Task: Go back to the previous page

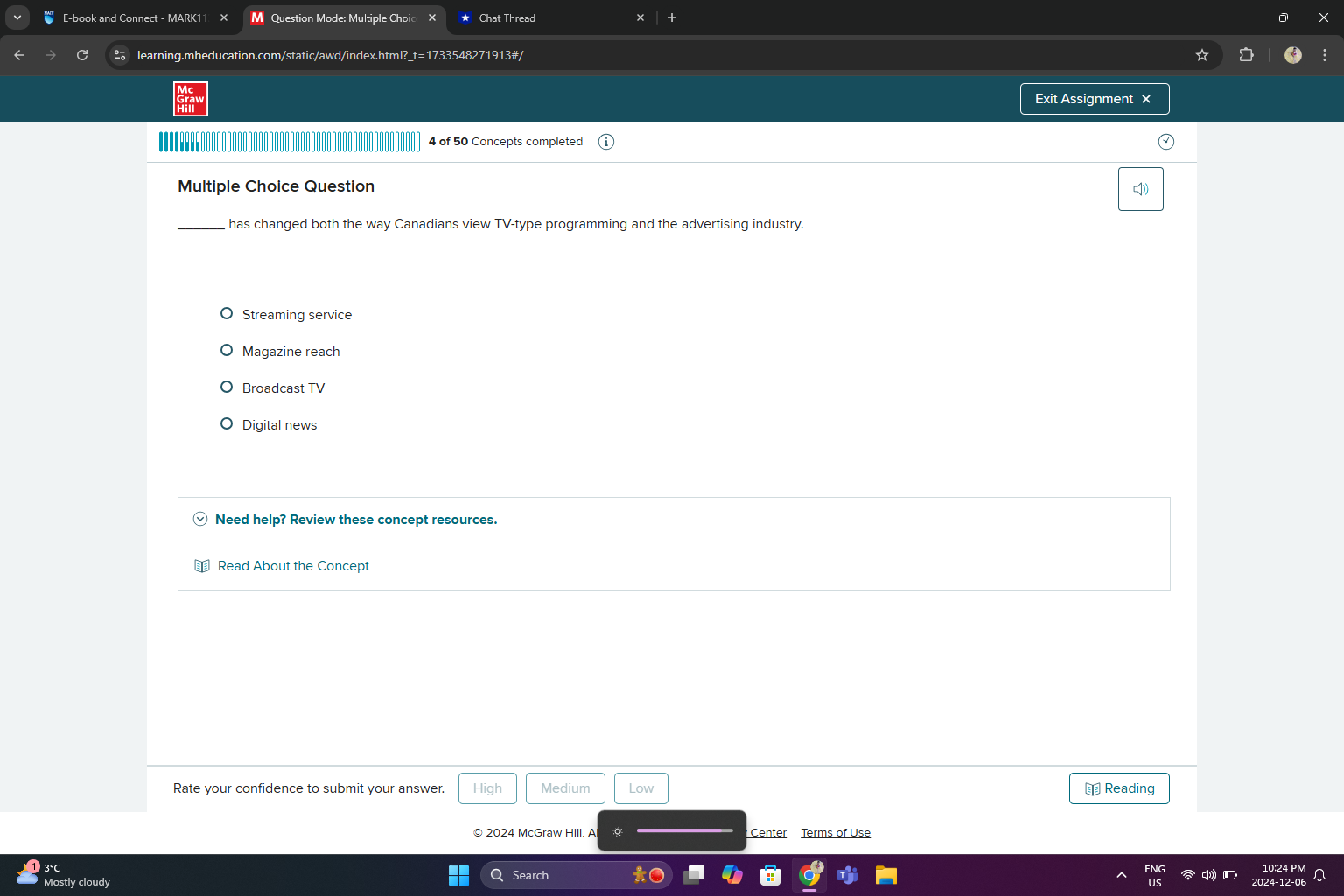Action: (19, 55)
